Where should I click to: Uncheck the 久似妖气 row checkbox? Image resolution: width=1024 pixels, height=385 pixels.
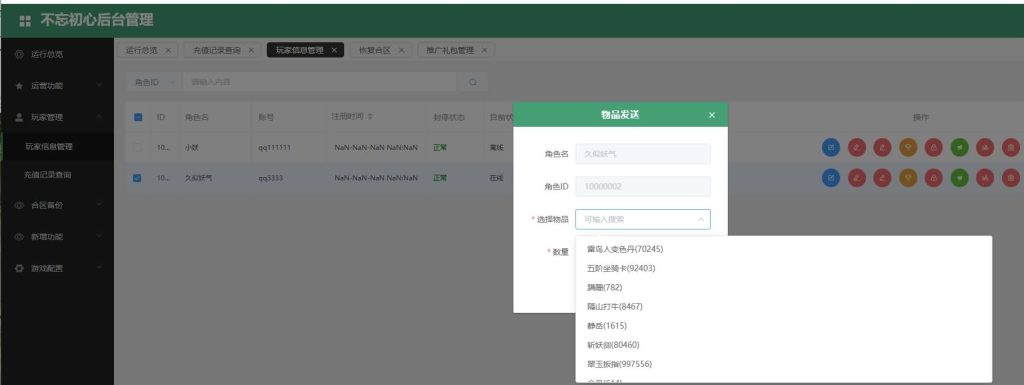click(137, 177)
